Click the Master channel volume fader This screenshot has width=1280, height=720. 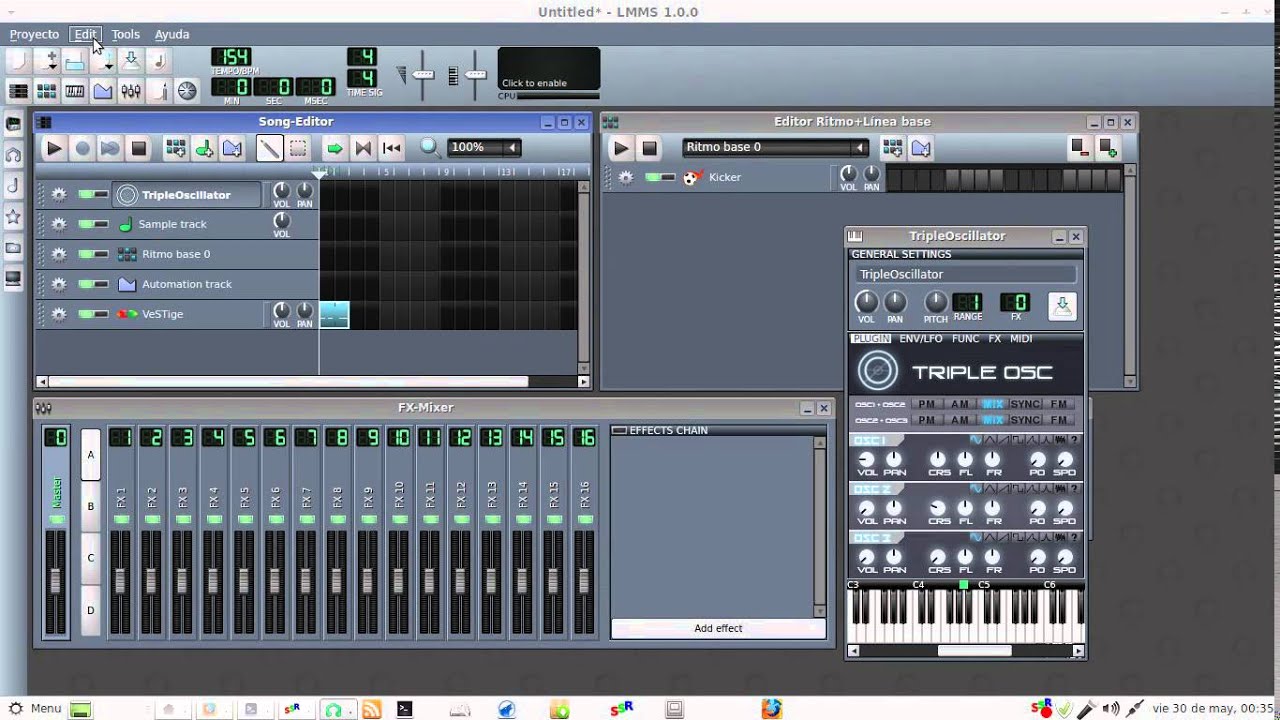56,580
